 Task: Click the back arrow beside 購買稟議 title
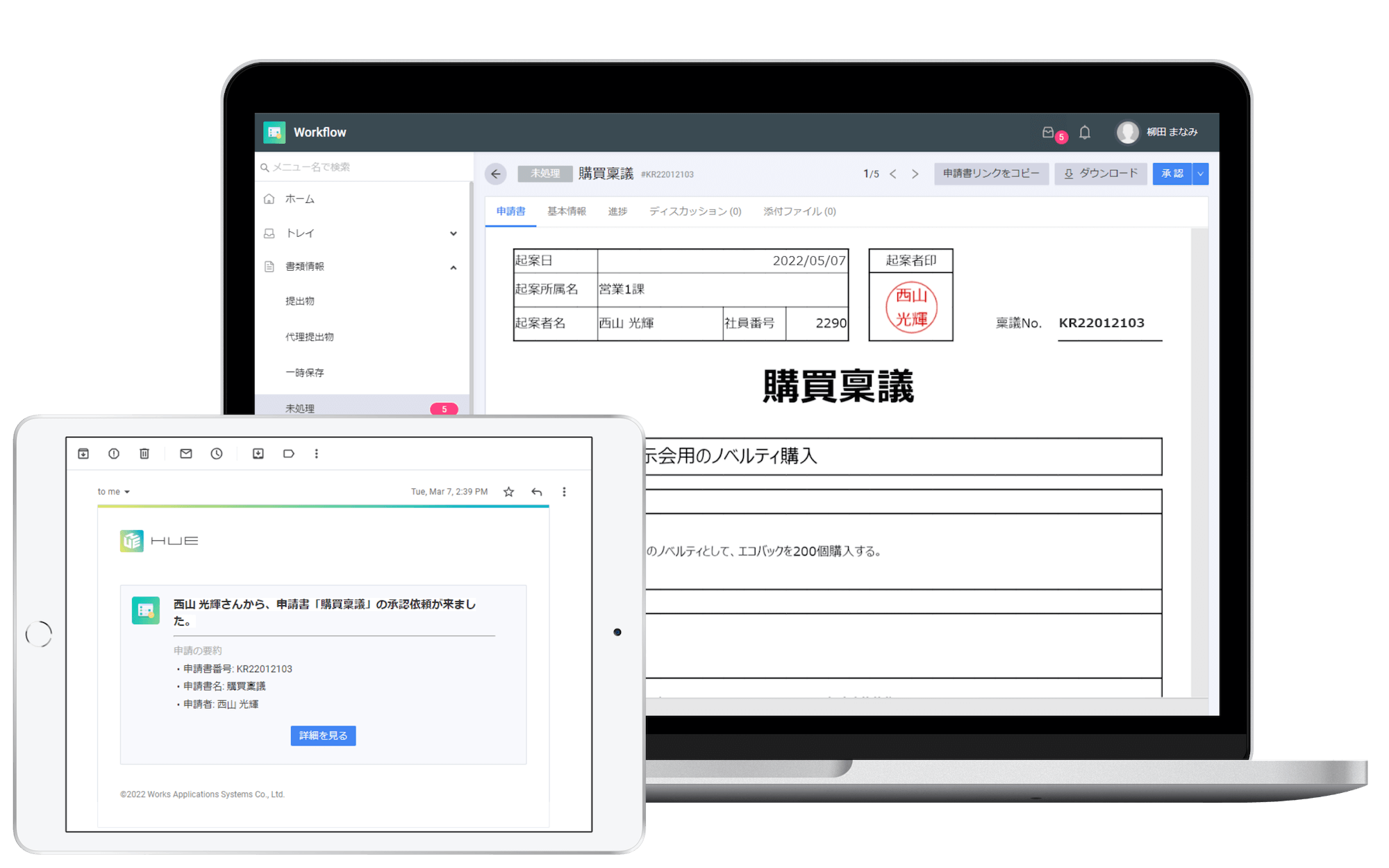tap(496, 174)
